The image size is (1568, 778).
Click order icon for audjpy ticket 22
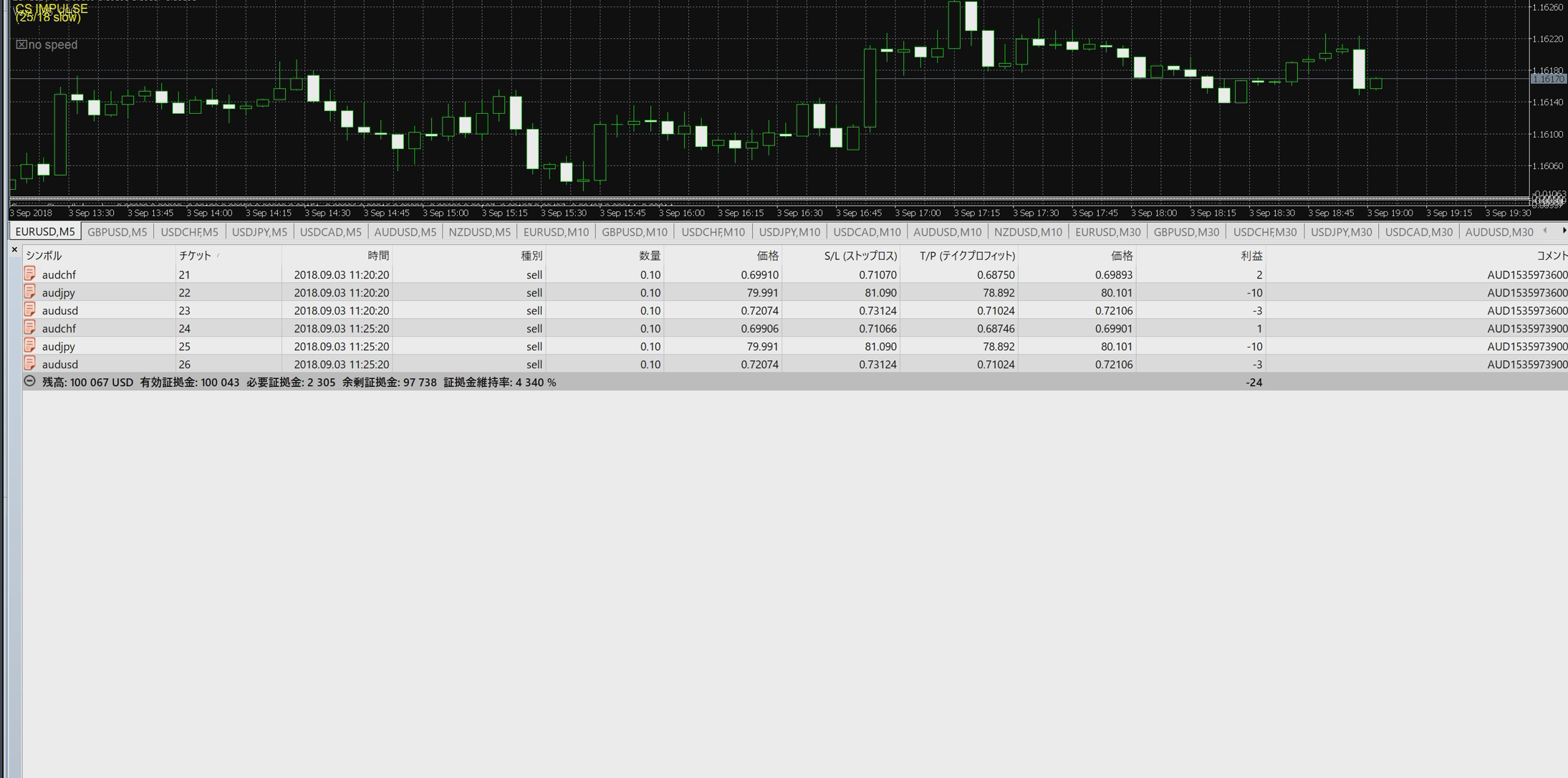click(30, 292)
